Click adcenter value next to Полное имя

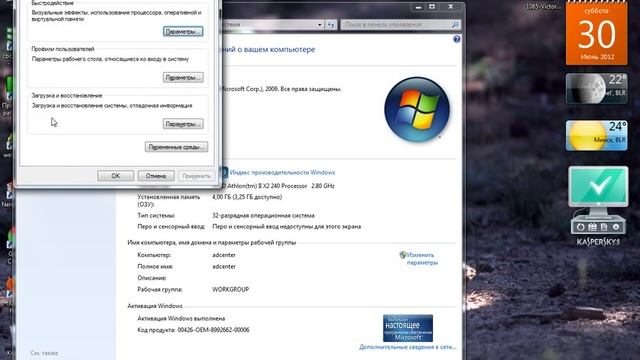(224, 267)
